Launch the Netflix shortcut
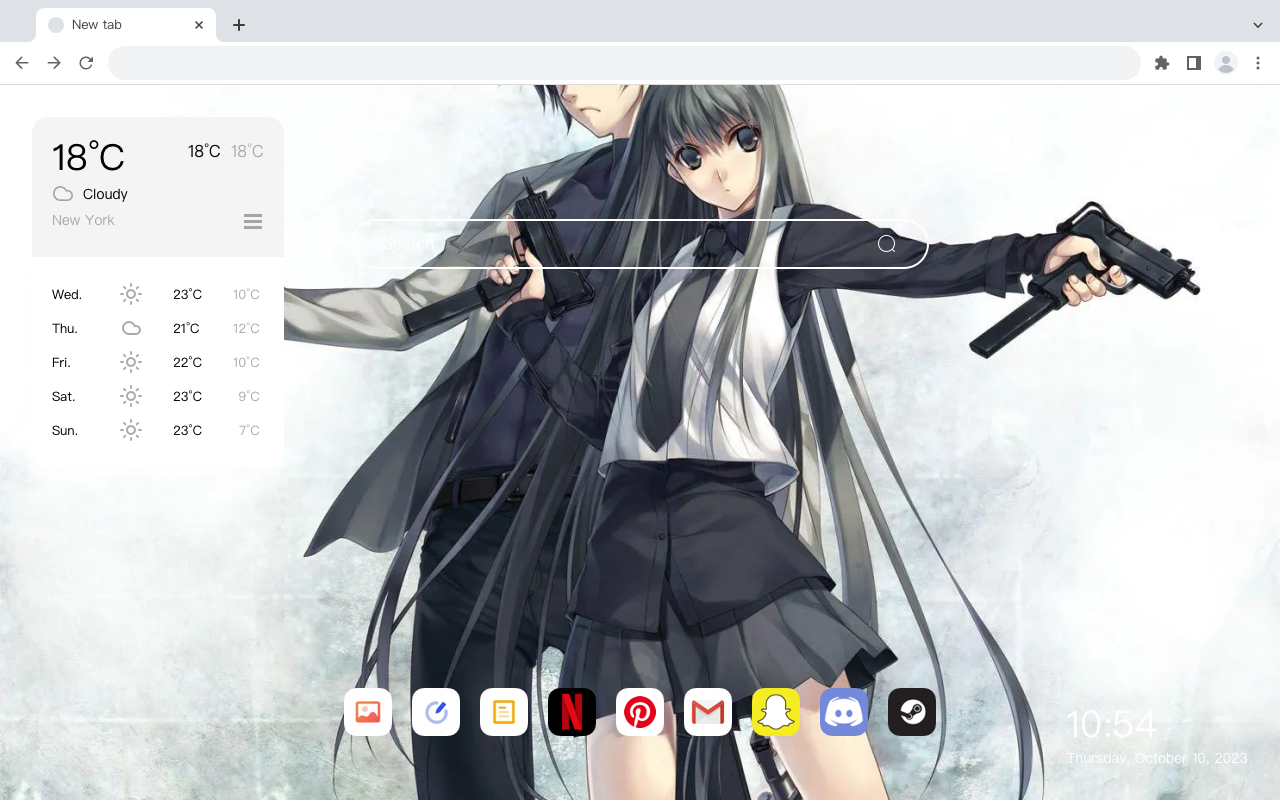The width and height of the screenshot is (1280, 800). [x=572, y=712]
